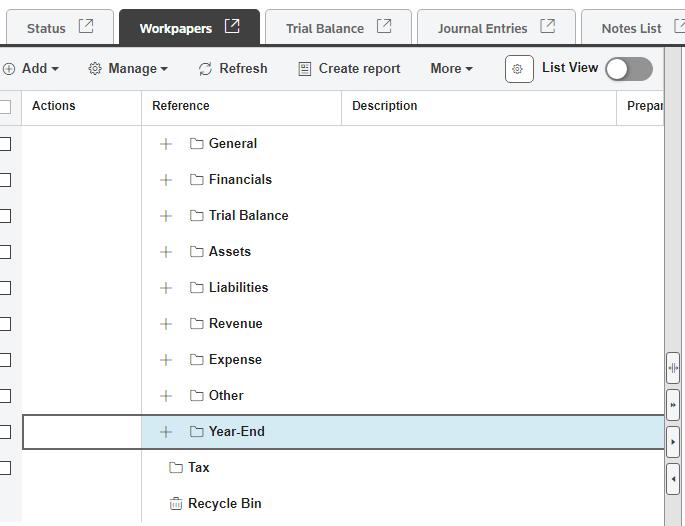The height and width of the screenshot is (526, 685).
Task: Toggle the List View switch
Action: pos(628,69)
